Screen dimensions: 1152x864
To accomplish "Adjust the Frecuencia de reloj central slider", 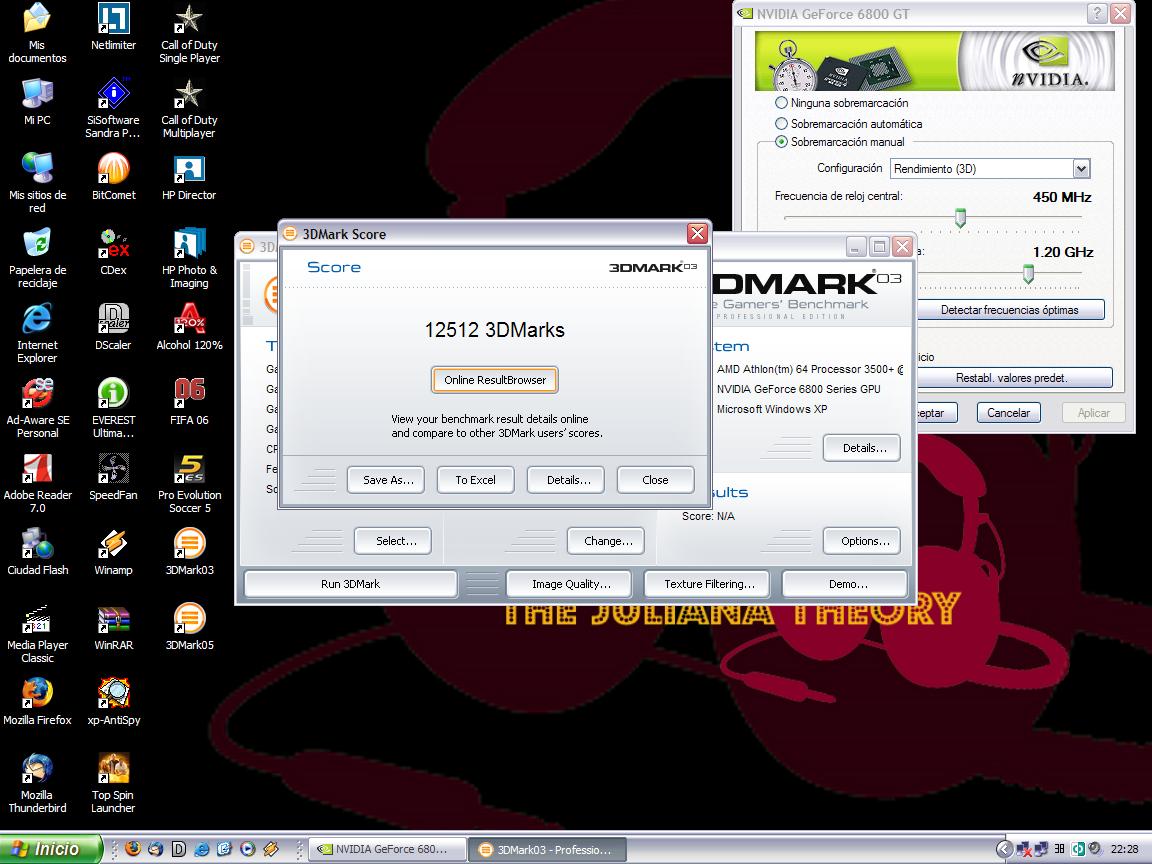I will [x=960, y=217].
